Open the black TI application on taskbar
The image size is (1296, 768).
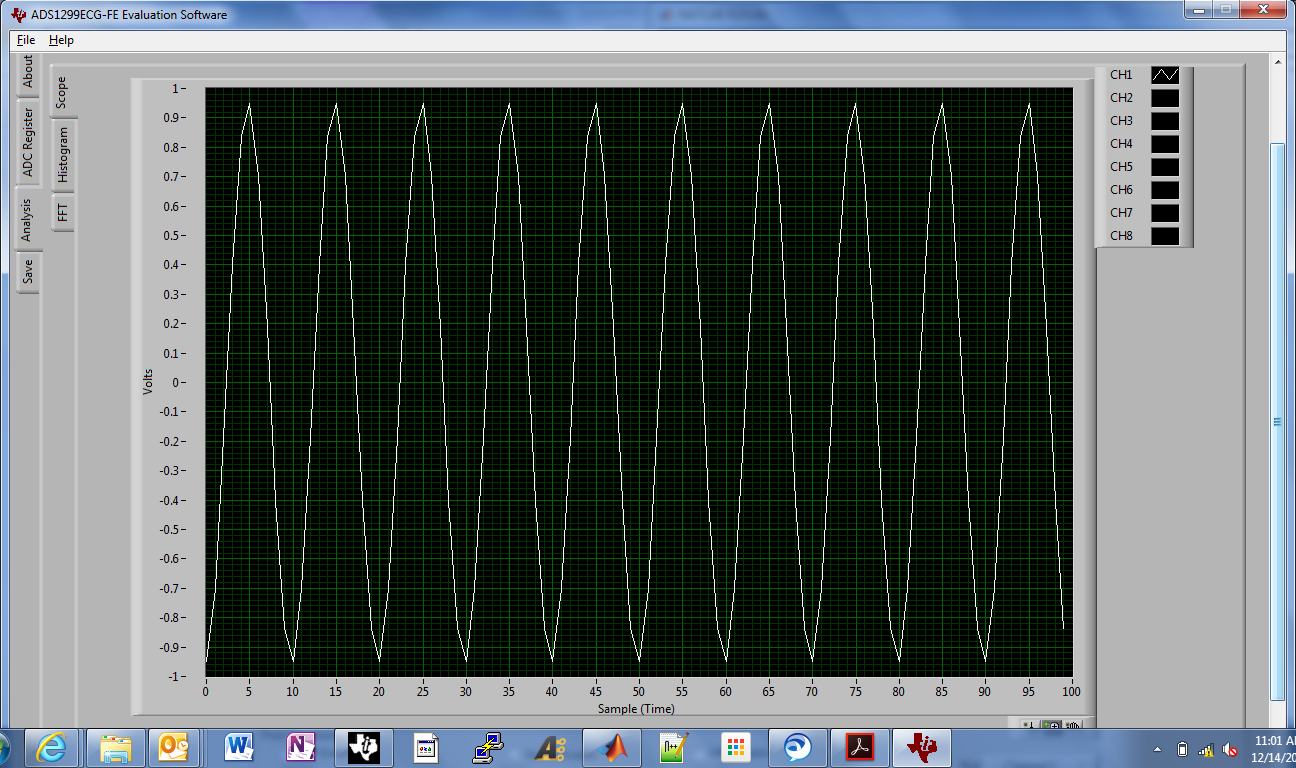[x=364, y=747]
